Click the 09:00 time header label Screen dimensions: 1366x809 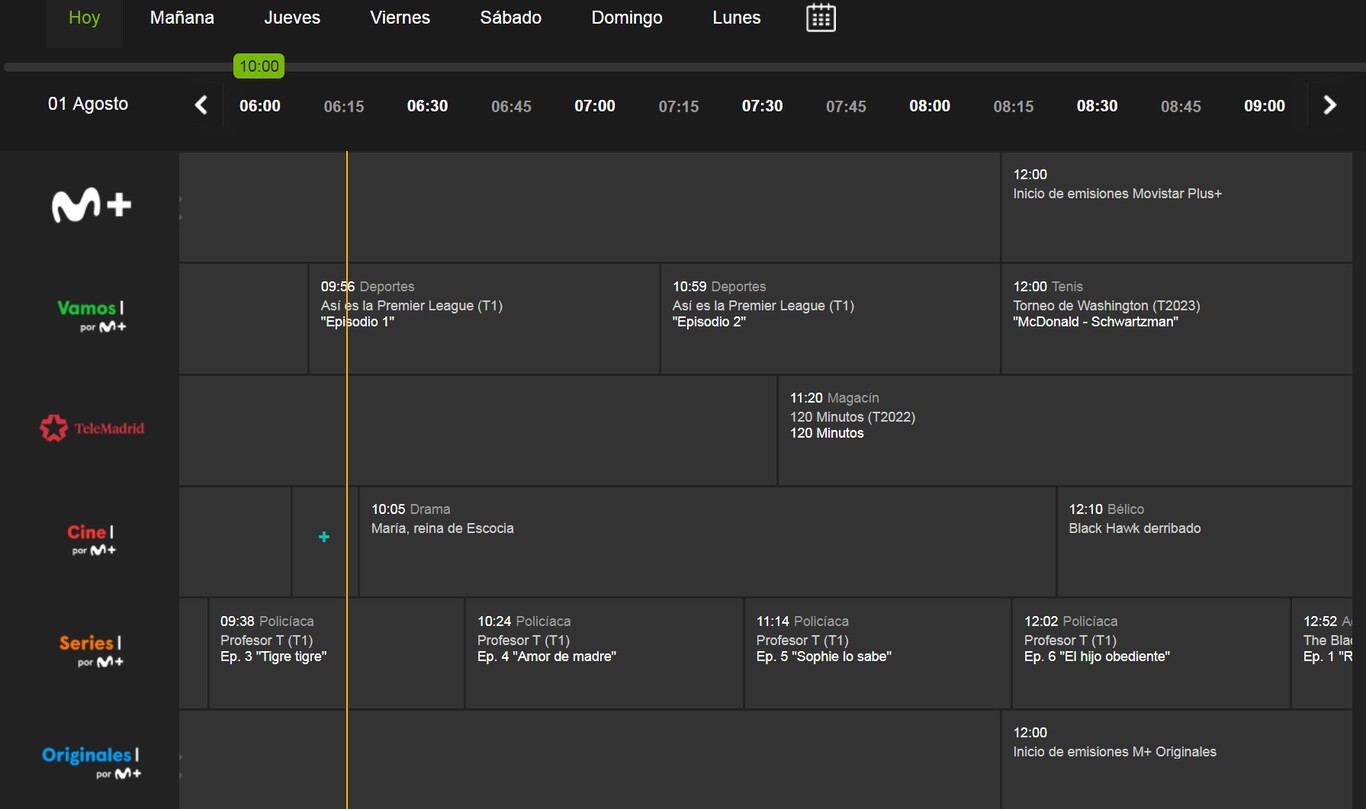pyautogui.click(x=1265, y=106)
